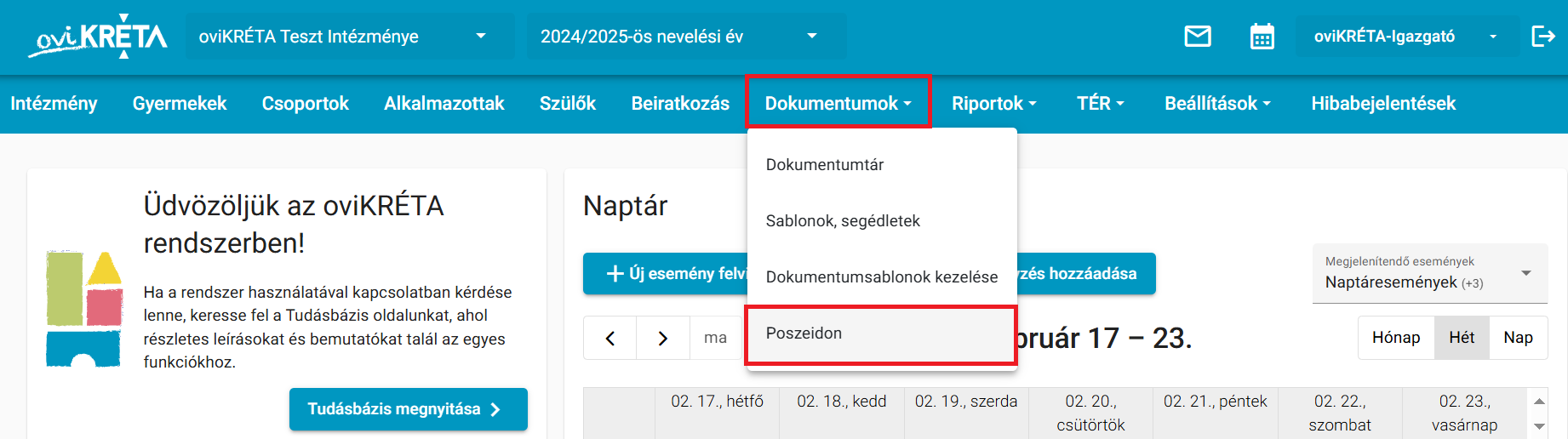Click the 02. 22., szombat column header

1340,413
